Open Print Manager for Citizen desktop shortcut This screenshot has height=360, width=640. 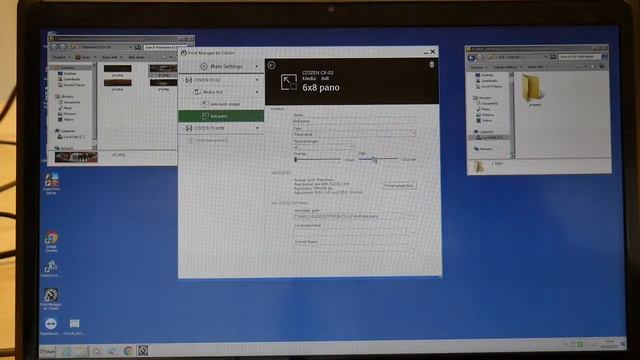click(51, 299)
